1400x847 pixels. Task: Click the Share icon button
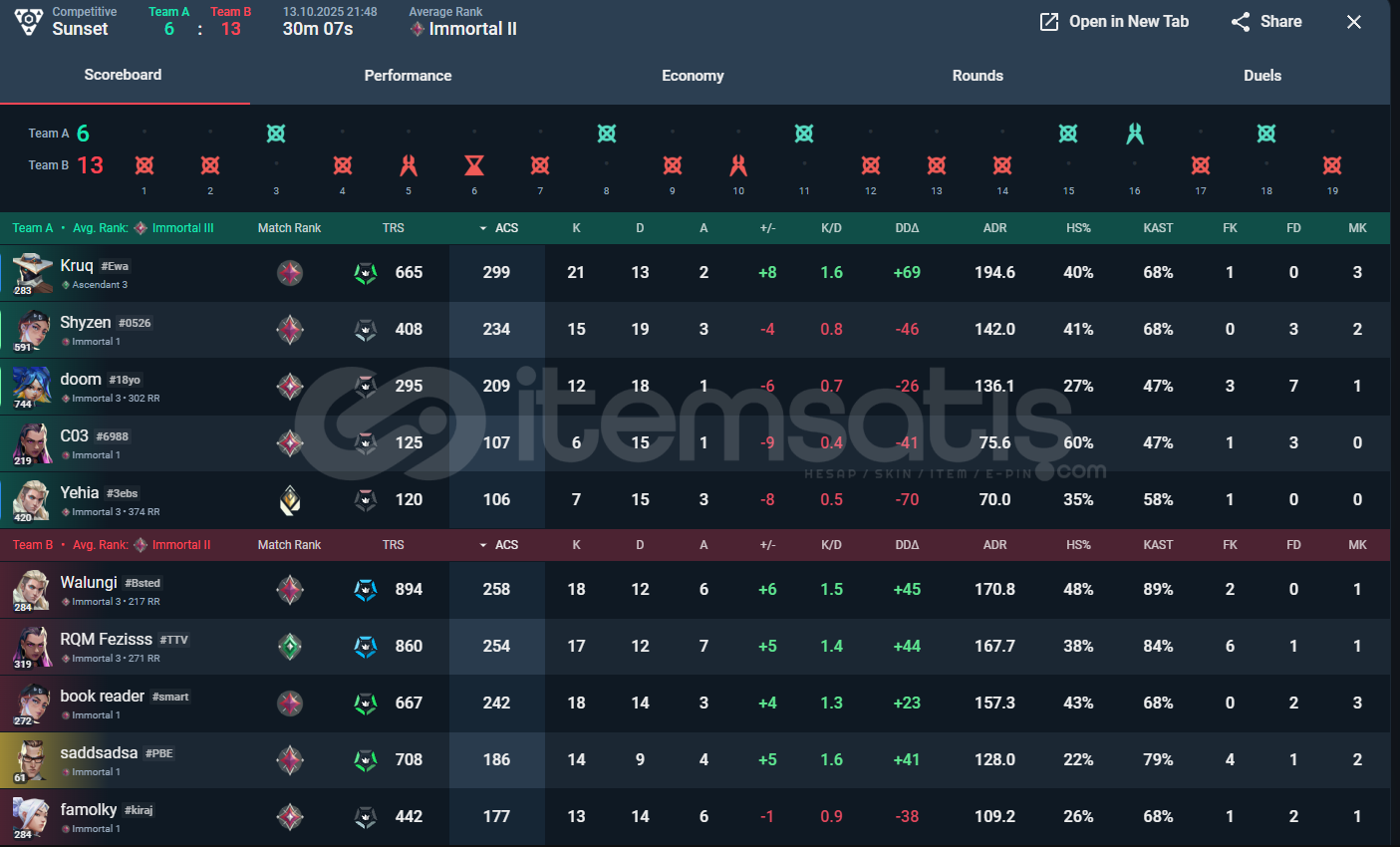pyautogui.click(x=1241, y=22)
